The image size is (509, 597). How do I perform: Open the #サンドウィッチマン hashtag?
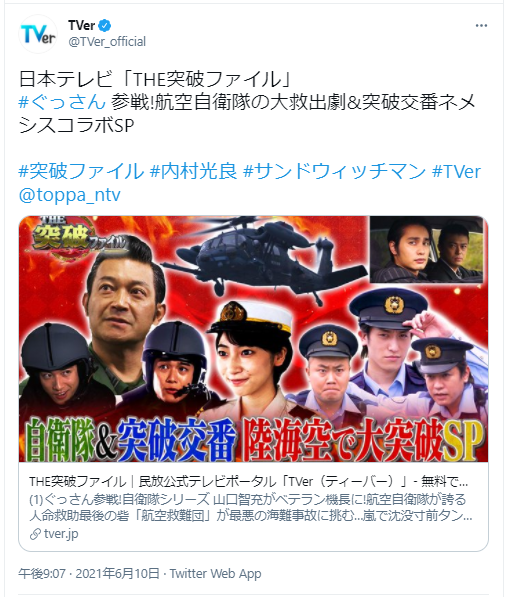[334, 171]
